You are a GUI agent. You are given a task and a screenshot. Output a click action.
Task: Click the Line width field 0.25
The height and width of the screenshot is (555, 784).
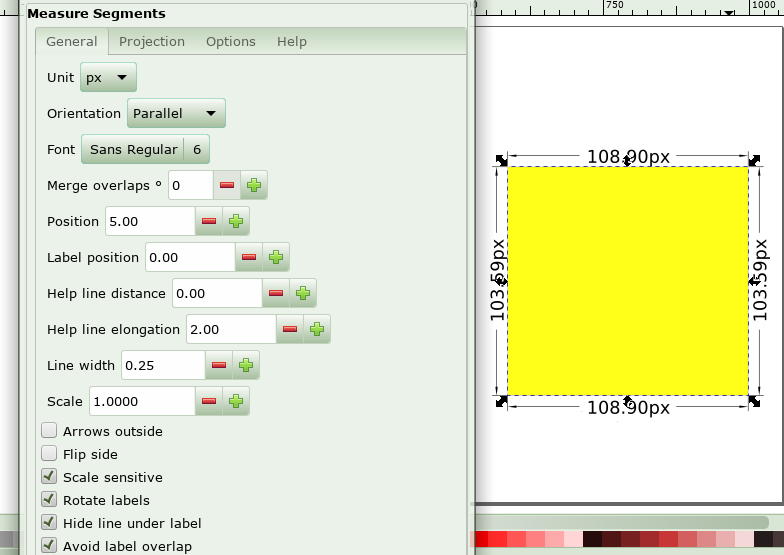coord(163,365)
